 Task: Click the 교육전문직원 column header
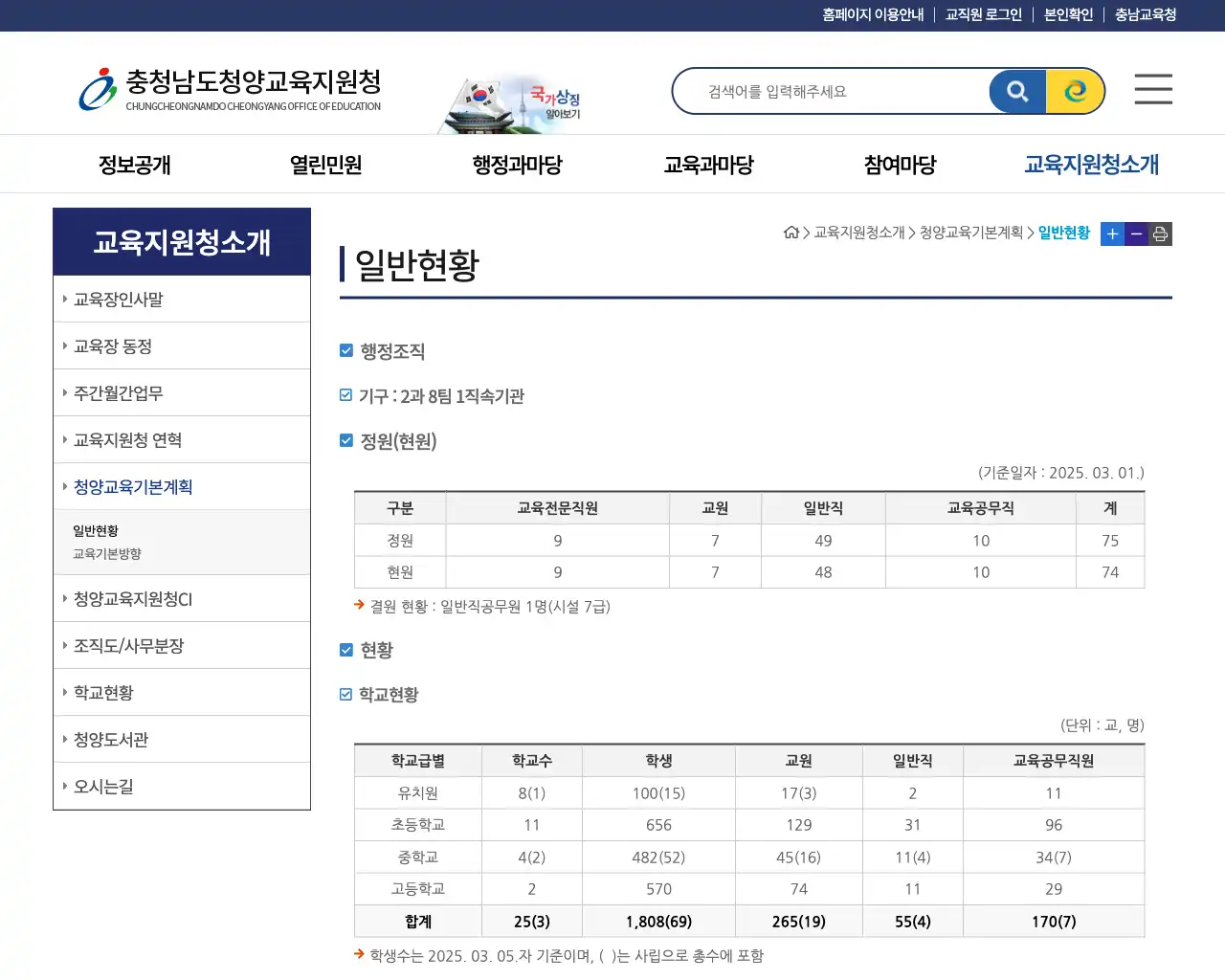(558, 508)
